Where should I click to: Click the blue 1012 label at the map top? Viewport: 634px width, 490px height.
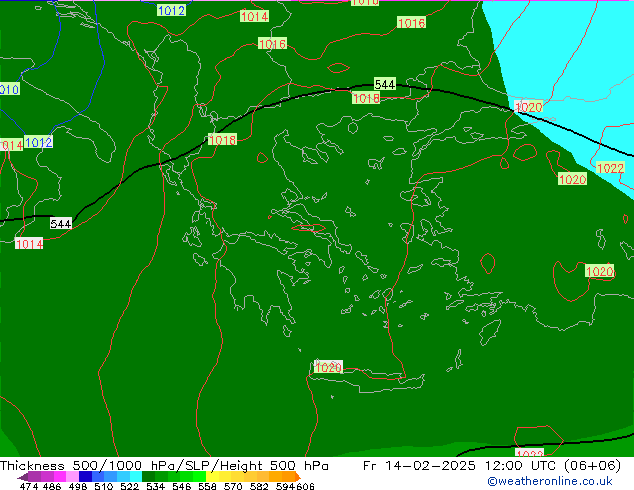point(171,11)
